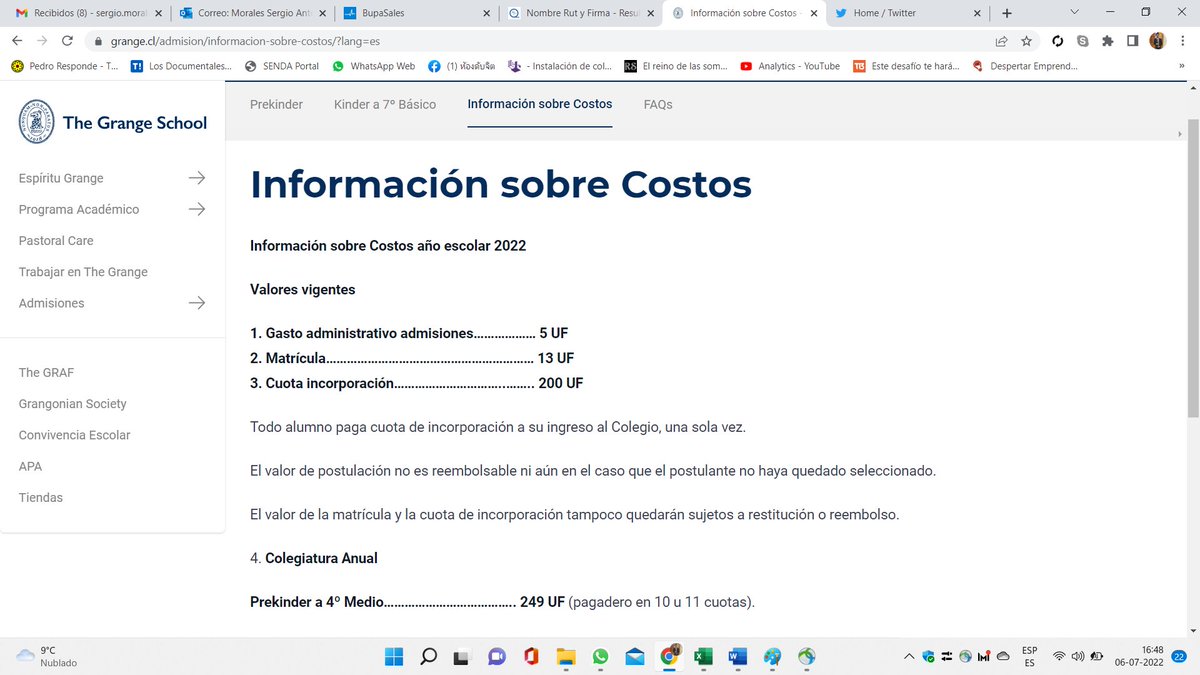Close the Información sobre Costos tab
This screenshot has height=675, width=1200.
813,13
